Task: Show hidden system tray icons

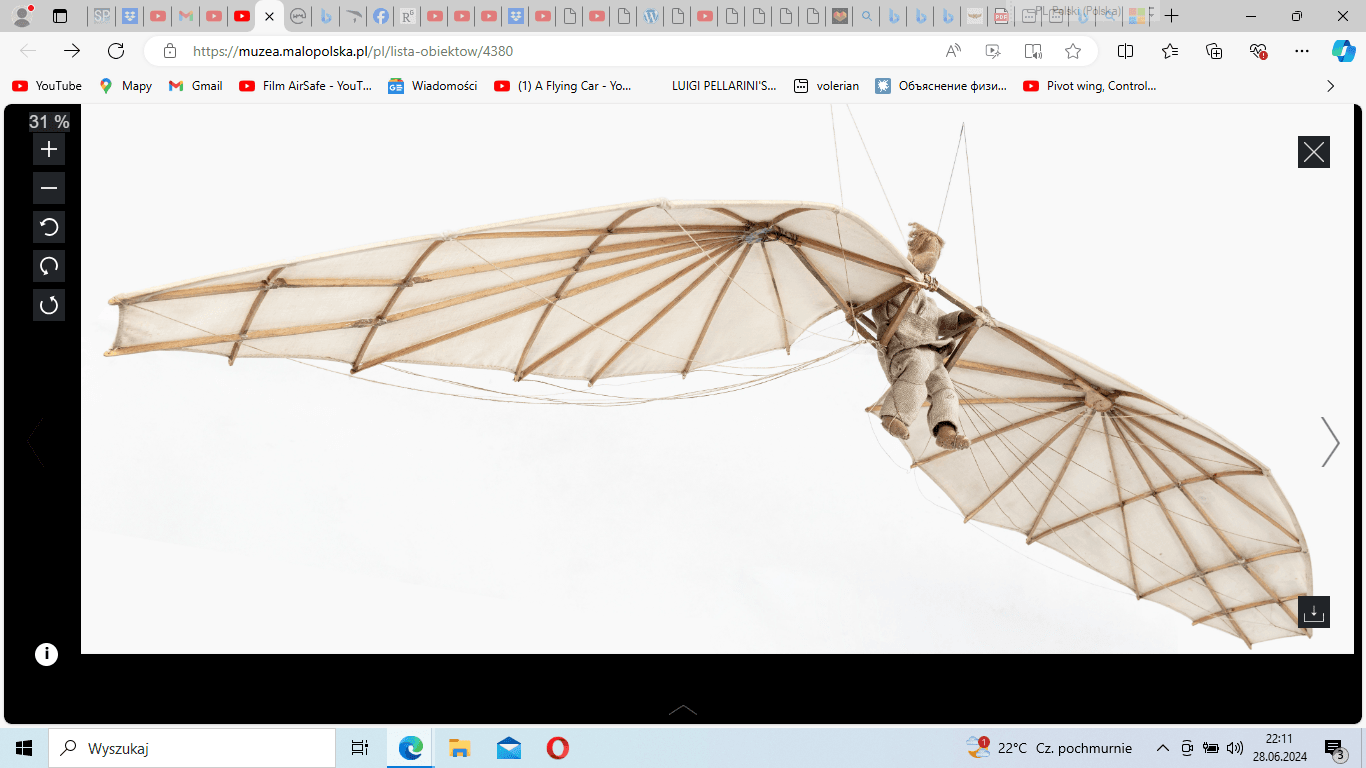Action: click(1162, 748)
